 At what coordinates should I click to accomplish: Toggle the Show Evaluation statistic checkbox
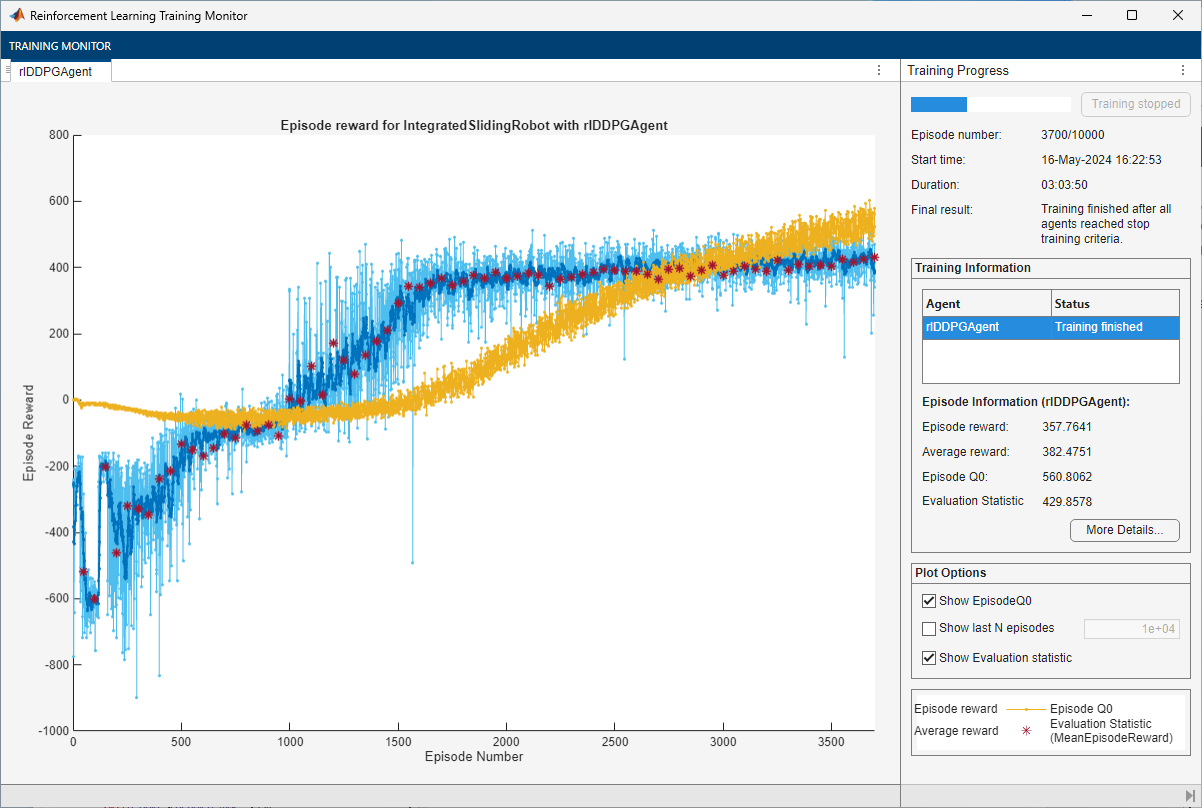[x=929, y=658]
